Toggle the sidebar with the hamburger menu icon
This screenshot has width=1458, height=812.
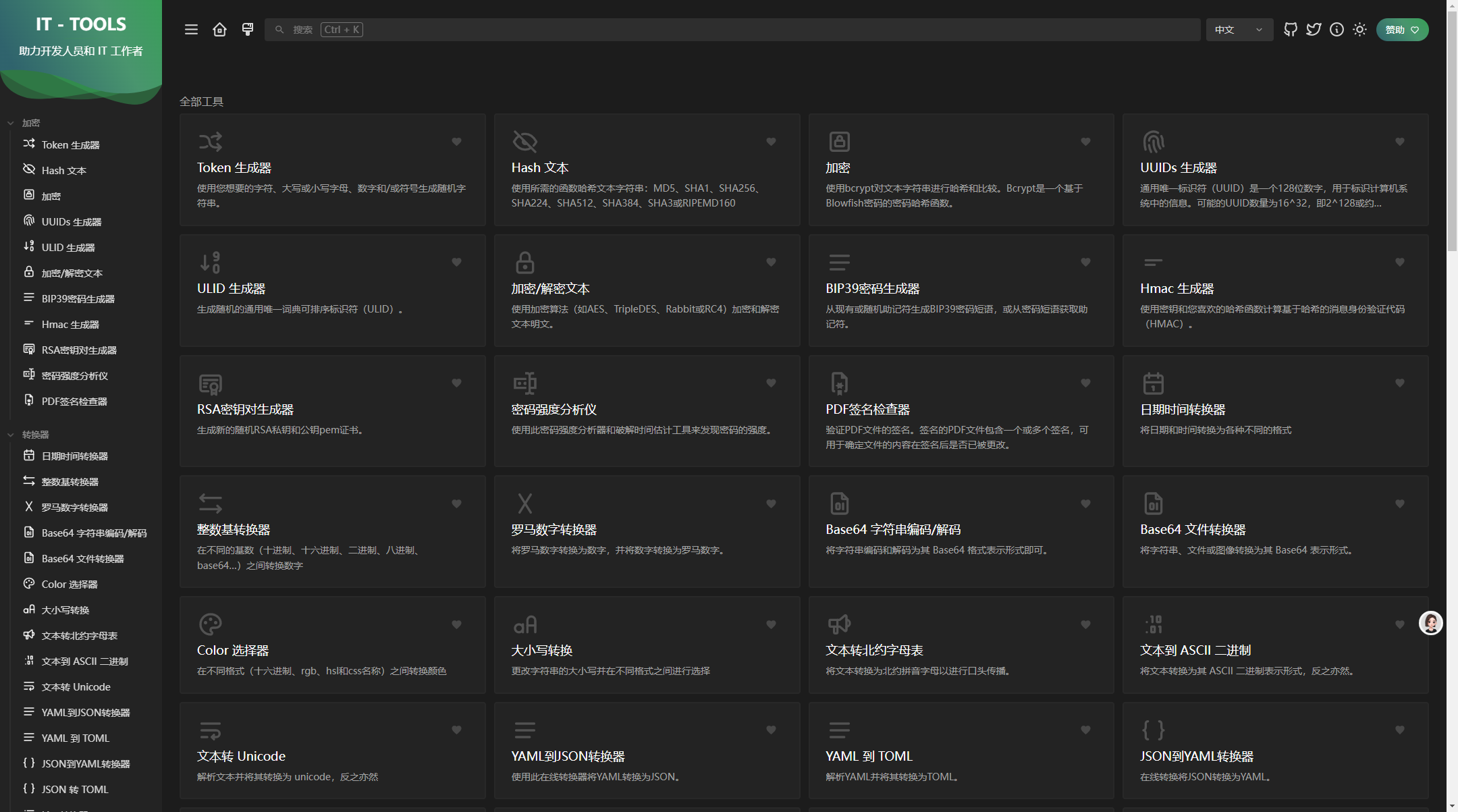tap(191, 30)
